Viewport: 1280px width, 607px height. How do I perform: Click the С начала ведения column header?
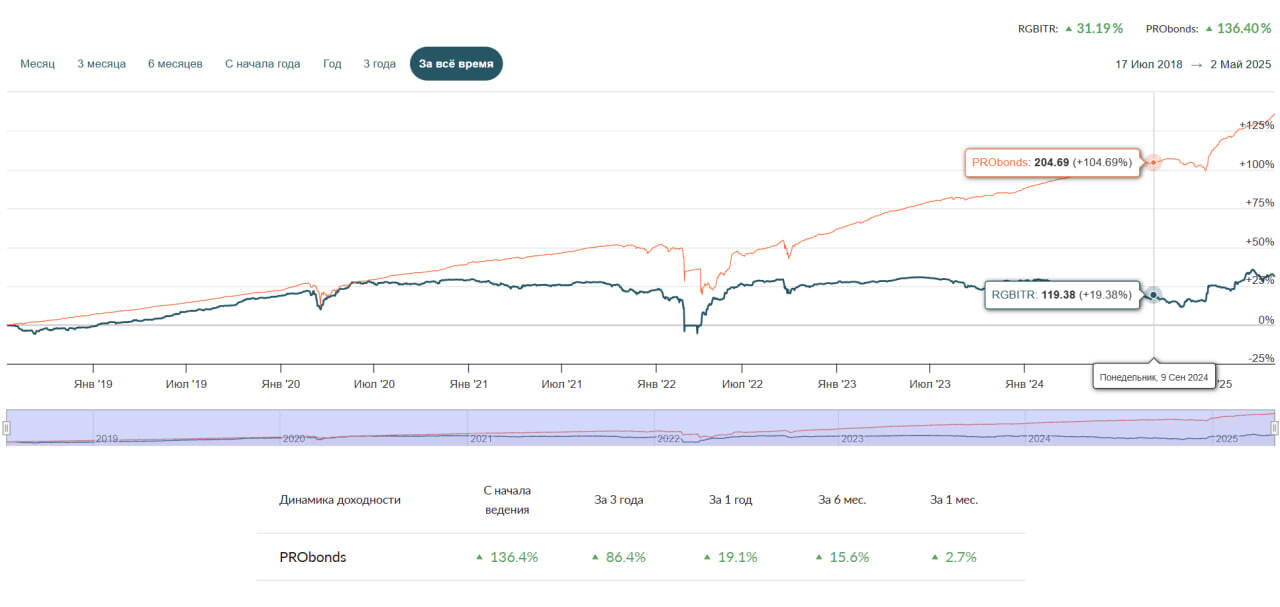tap(507, 500)
